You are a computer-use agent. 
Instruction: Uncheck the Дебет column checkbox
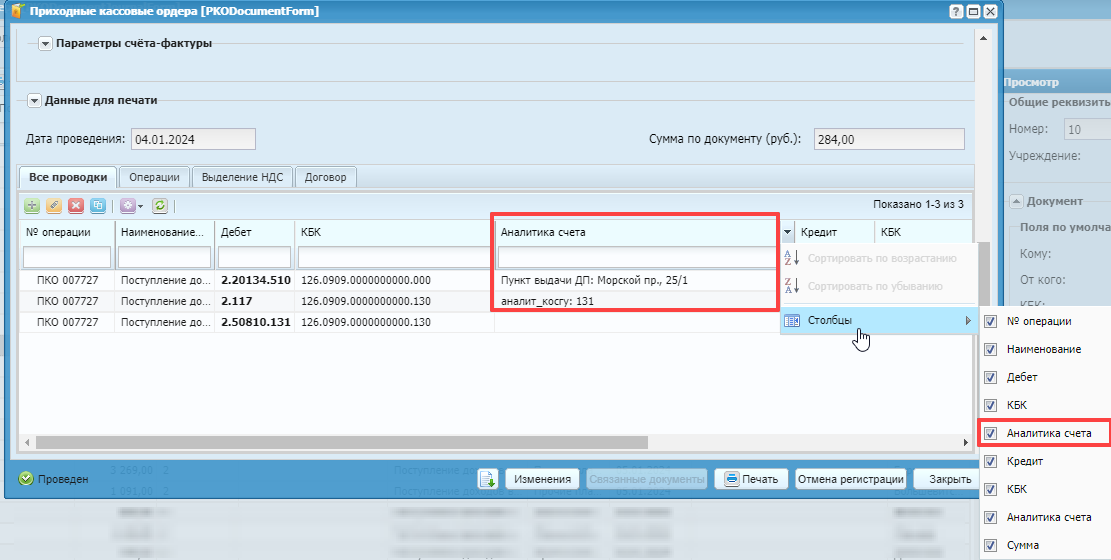991,377
